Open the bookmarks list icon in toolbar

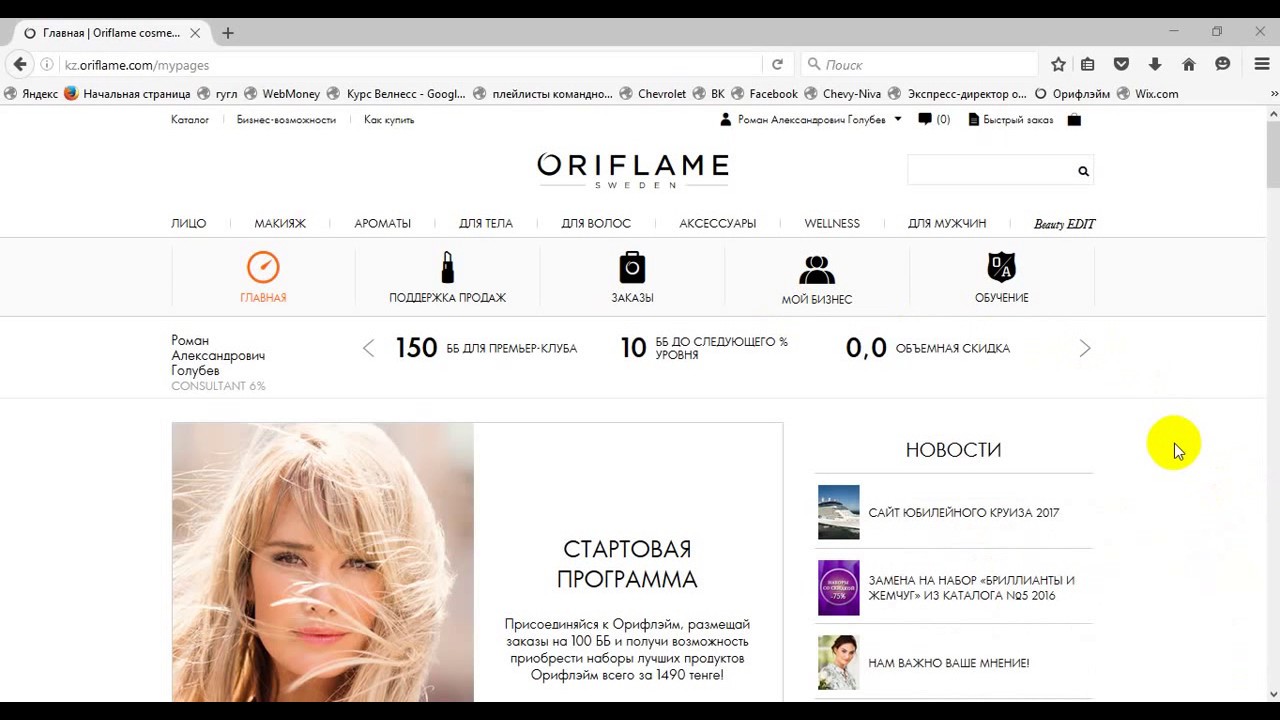[1088, 64]
